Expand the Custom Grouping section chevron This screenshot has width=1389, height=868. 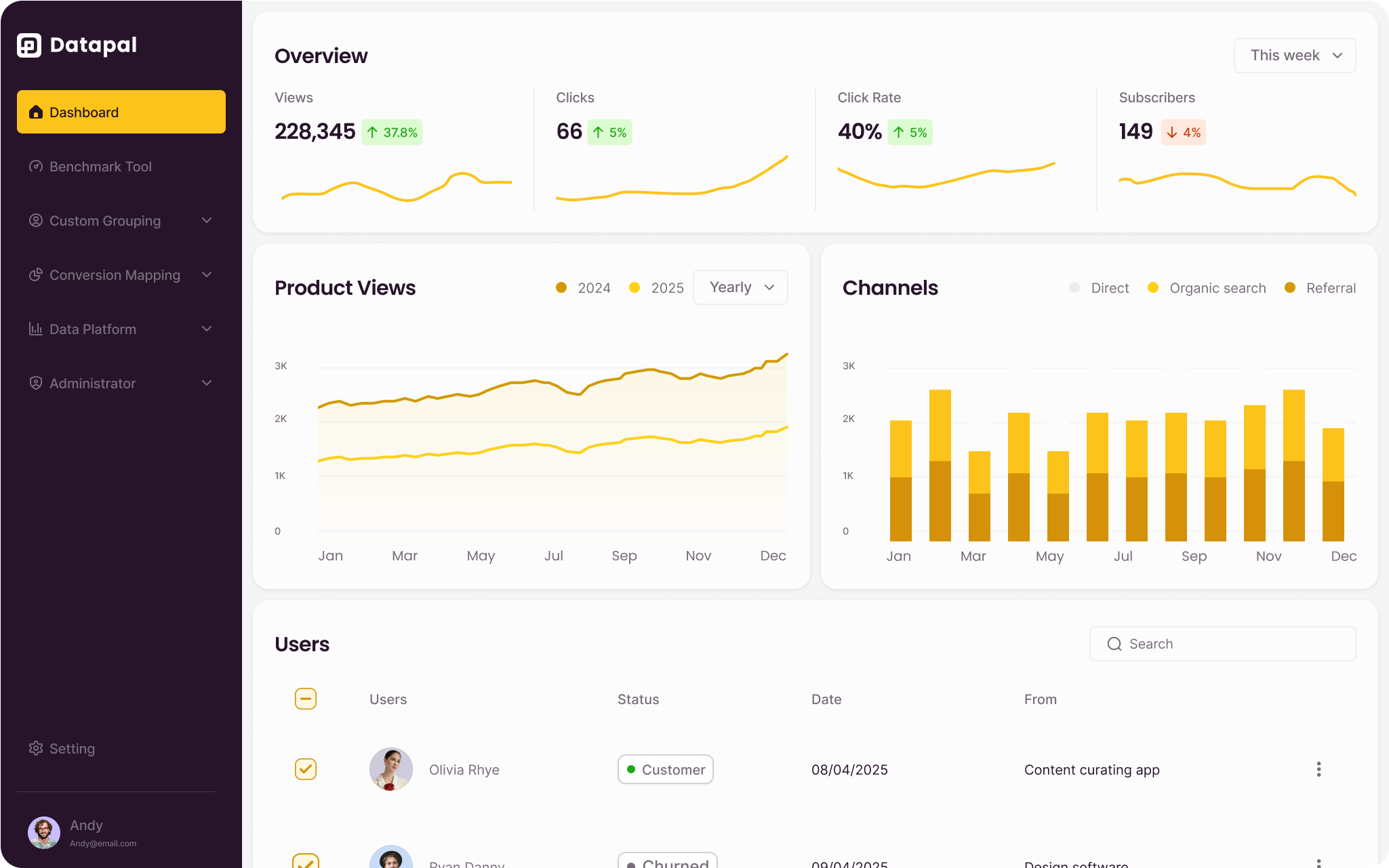(x=207, y=220)
